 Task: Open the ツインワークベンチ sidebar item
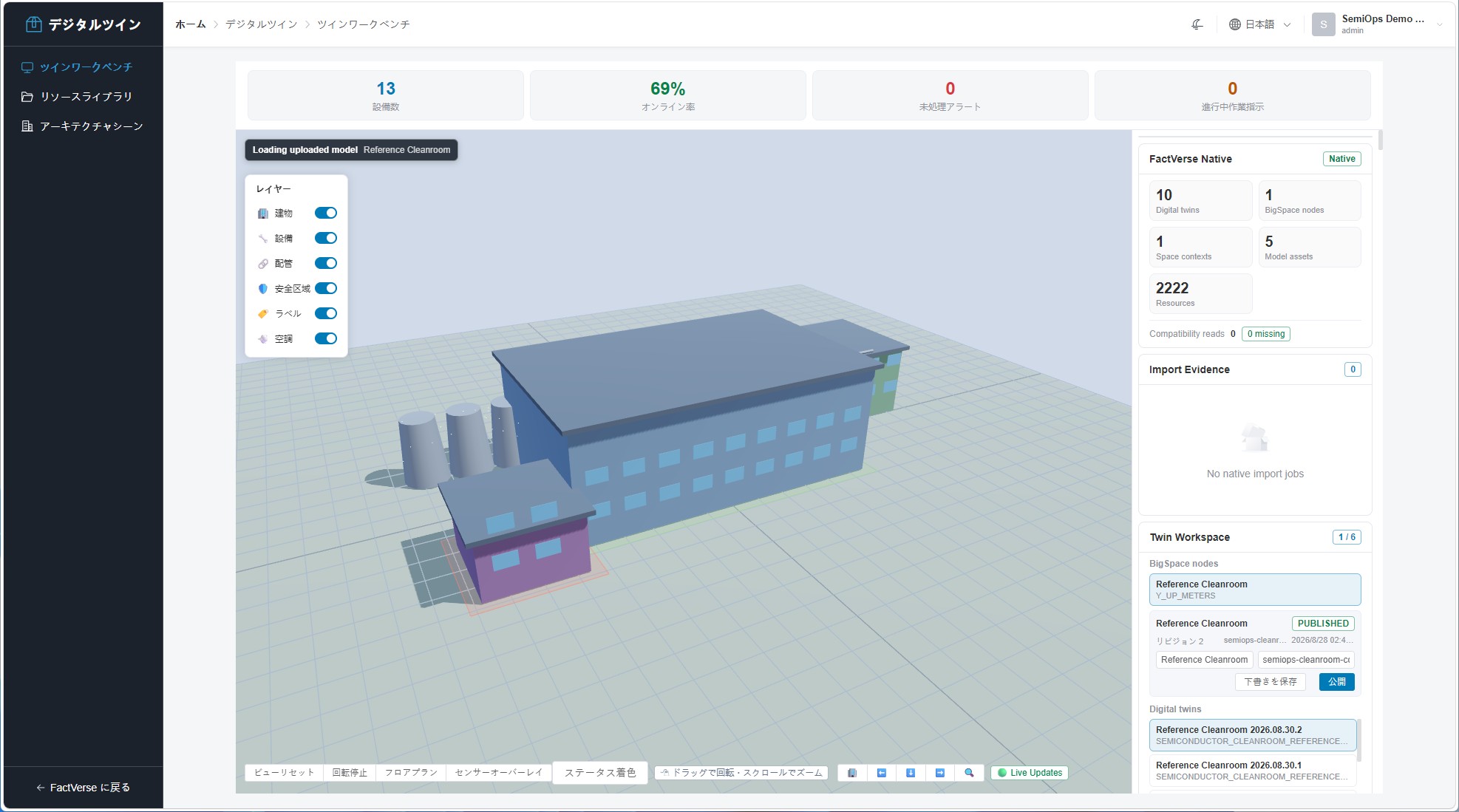coord(84,67)
